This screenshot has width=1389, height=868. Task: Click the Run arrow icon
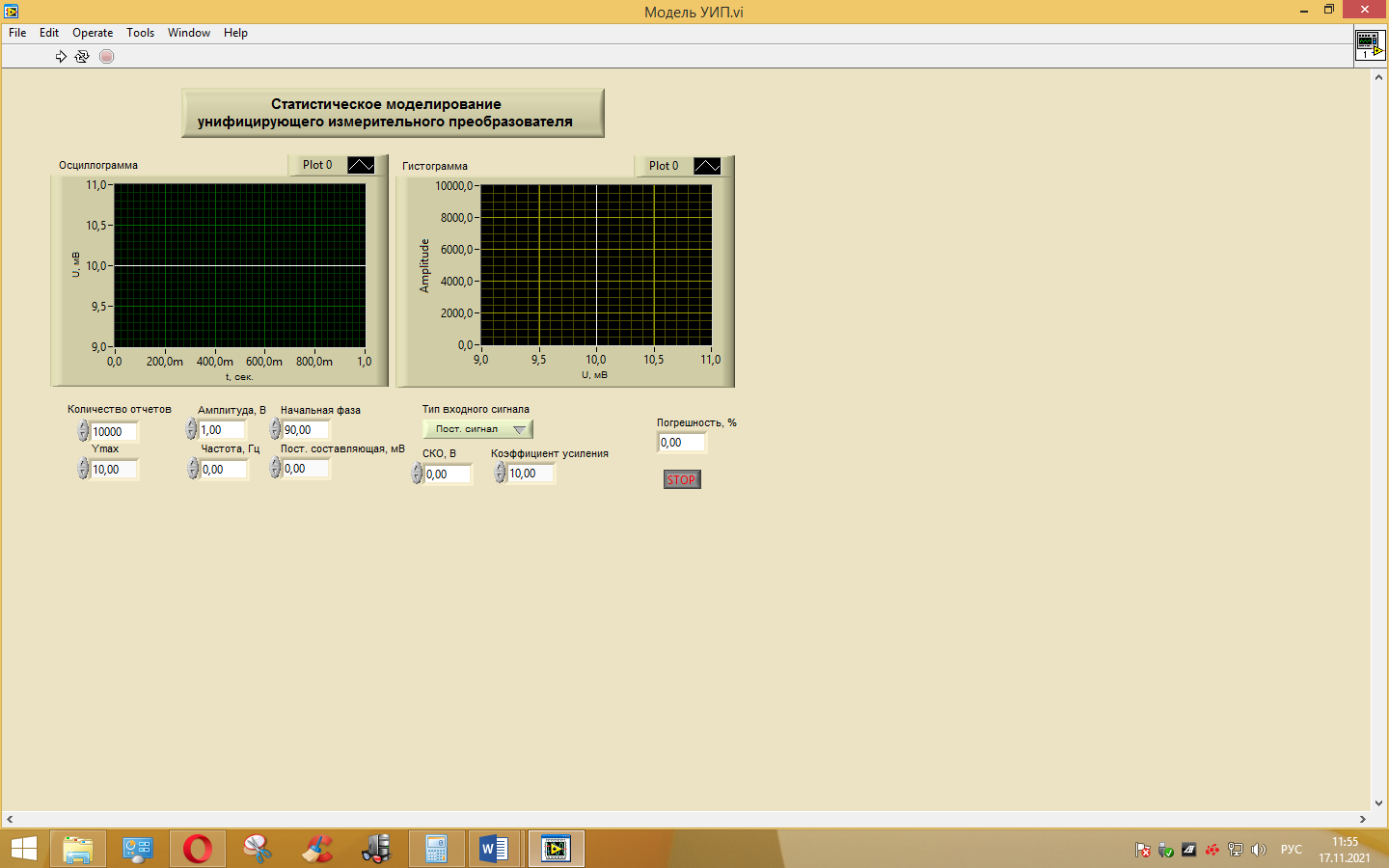click(61, 56)
